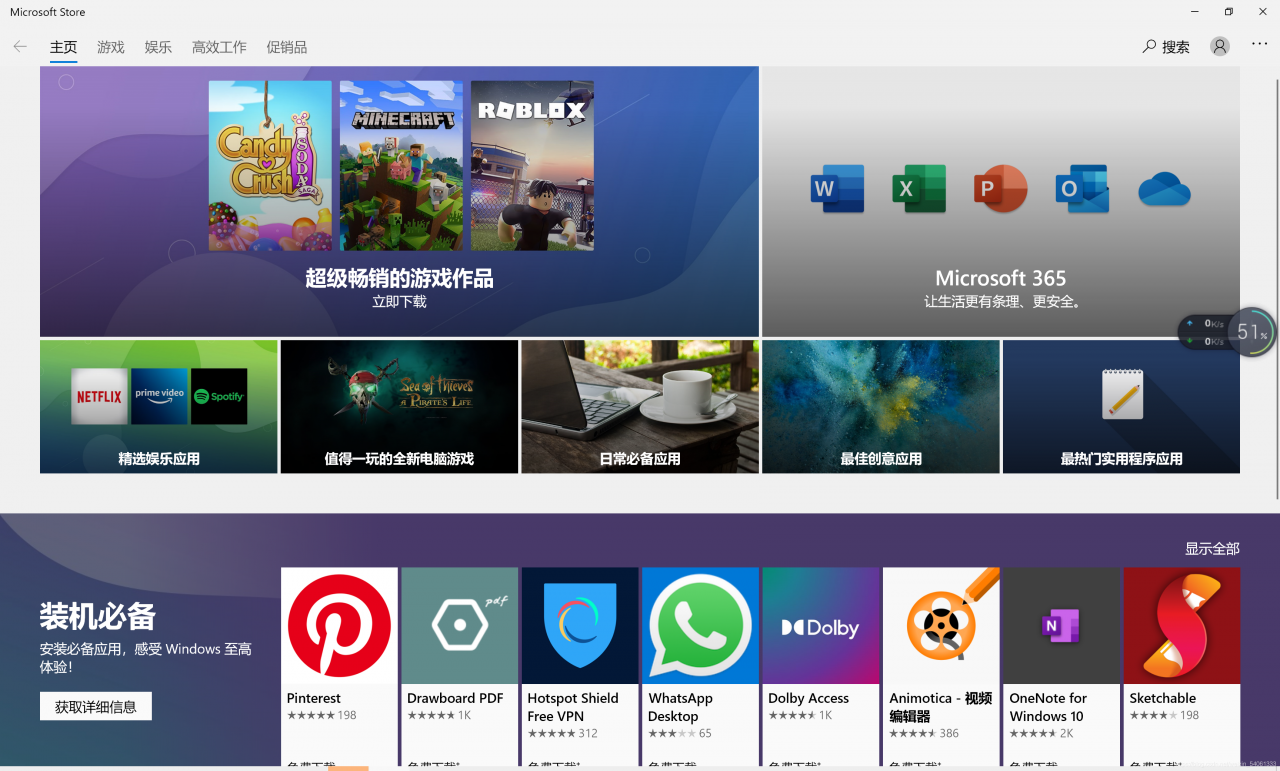Click the notepad pencil icon
Screen dimensions: 1280x771
(1122, 393)
